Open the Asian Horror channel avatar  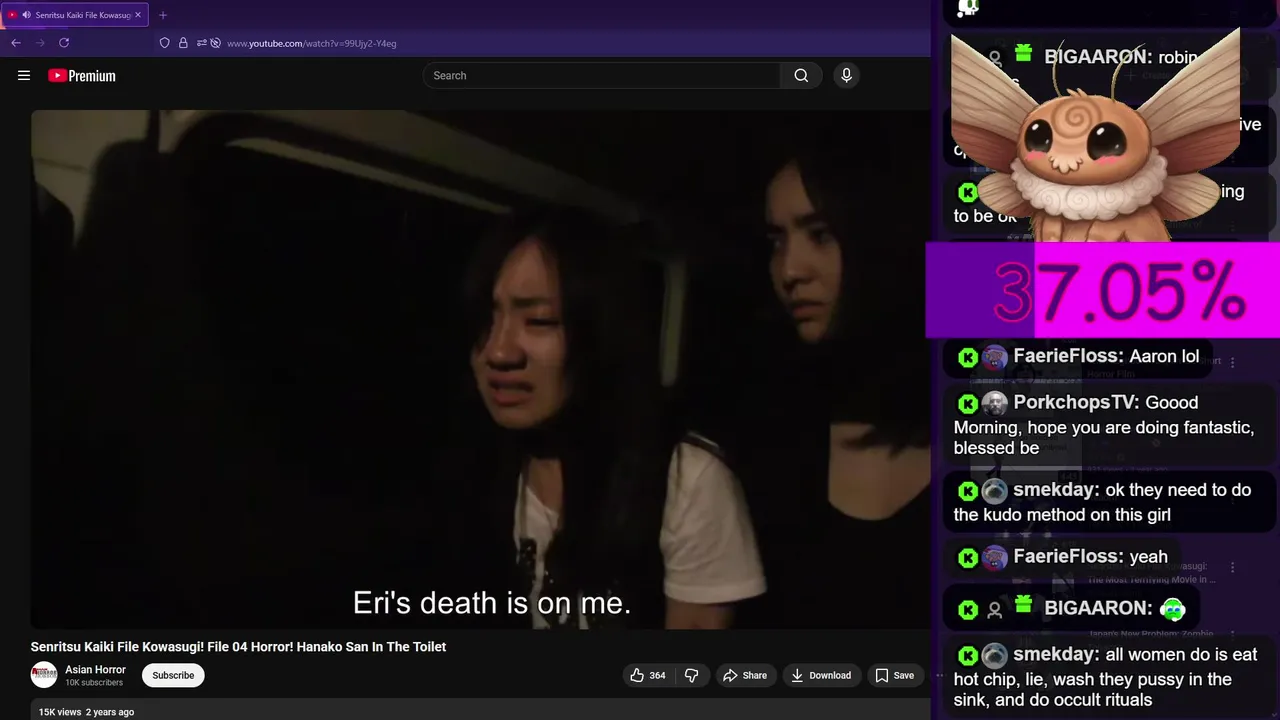[x=44, y=675]
